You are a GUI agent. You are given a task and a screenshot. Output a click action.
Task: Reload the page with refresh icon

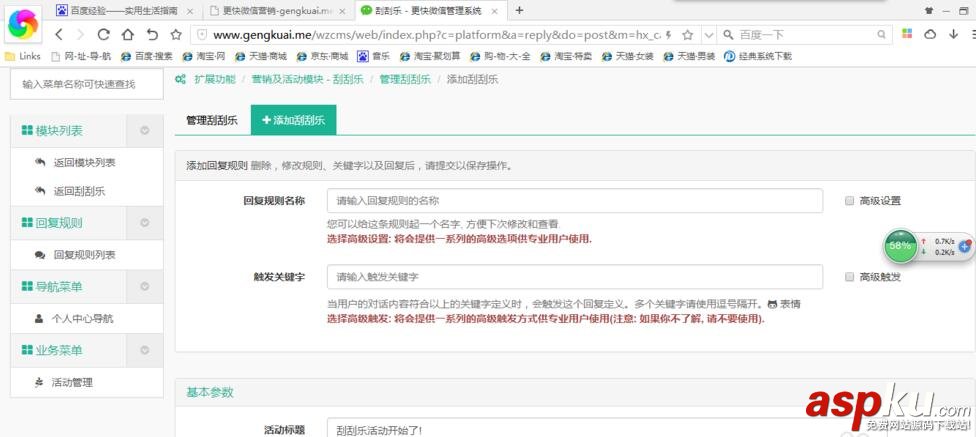[104, 35]
